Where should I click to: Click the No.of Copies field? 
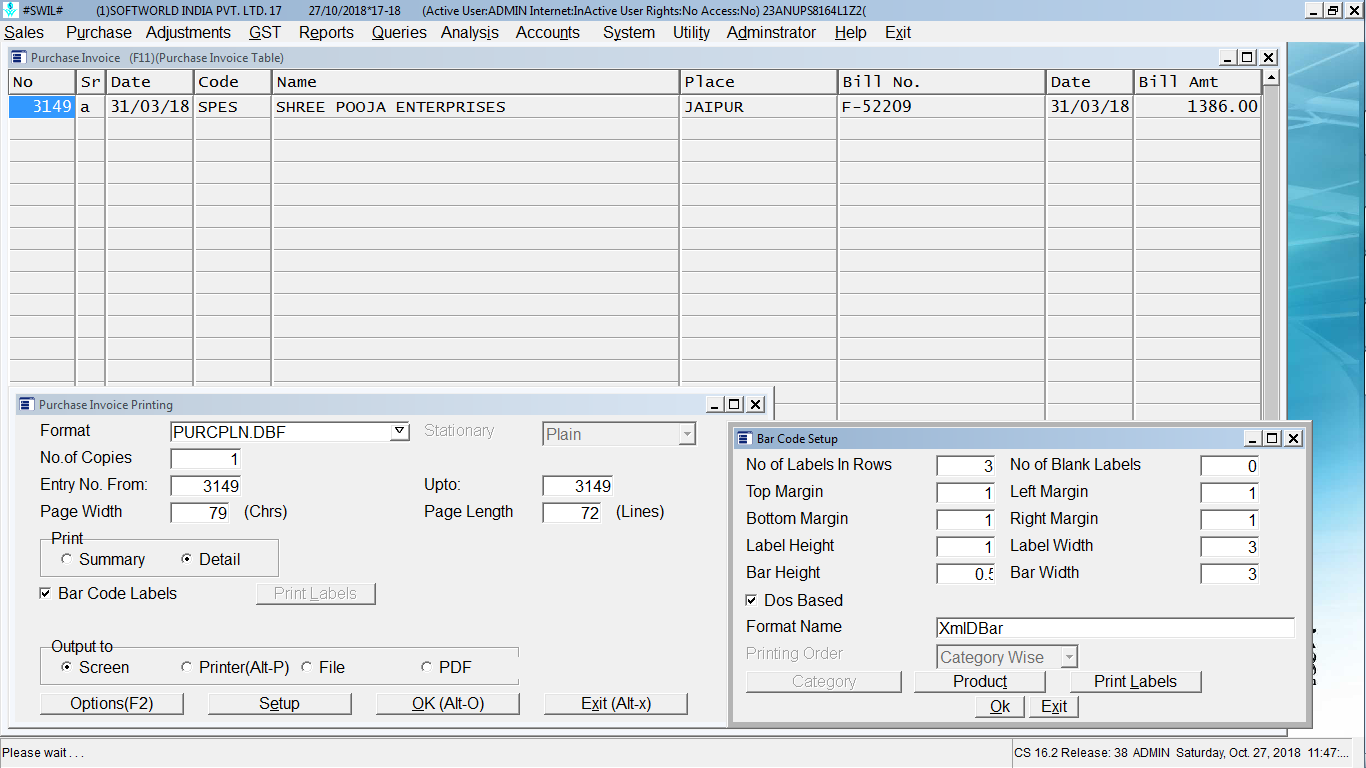click(206, 459)
